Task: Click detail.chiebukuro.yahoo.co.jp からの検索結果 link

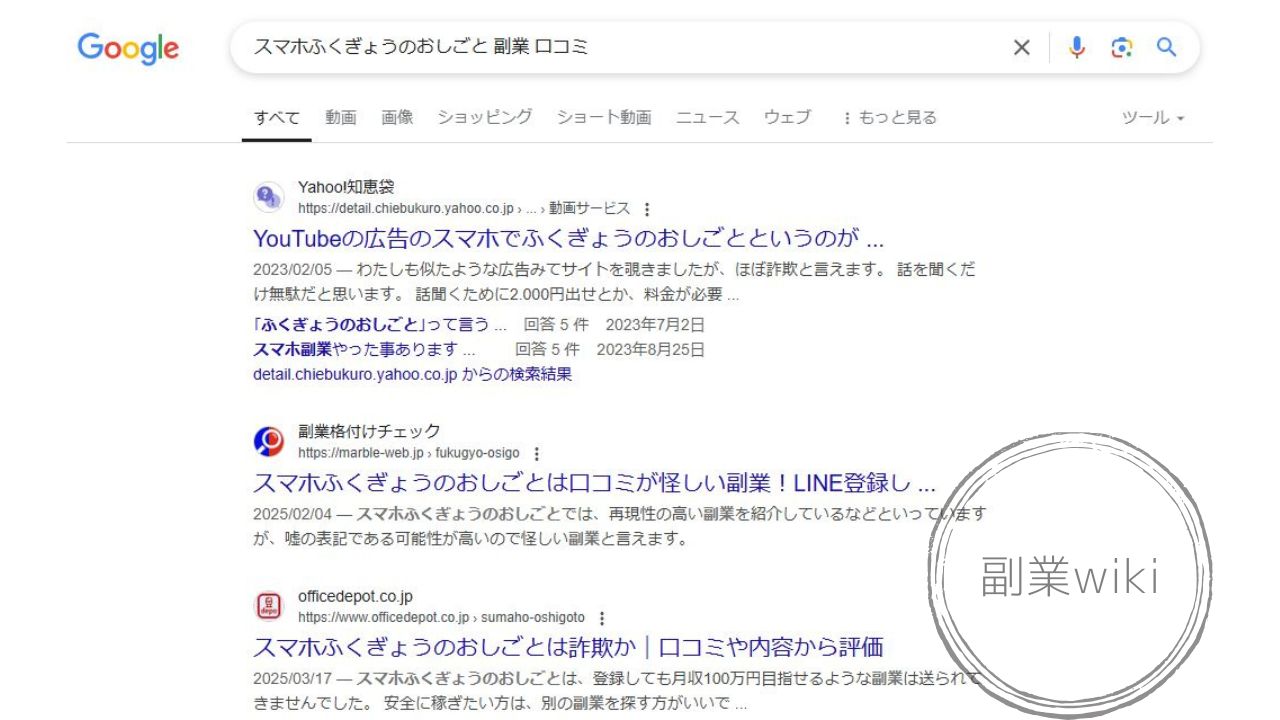Action: [x=412, y=374]
